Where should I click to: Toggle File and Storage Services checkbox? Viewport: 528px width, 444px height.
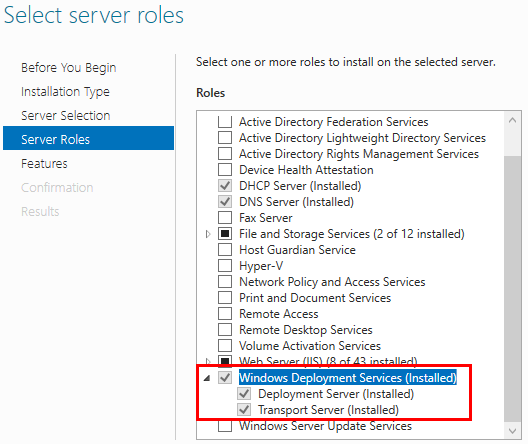point(225,234)
